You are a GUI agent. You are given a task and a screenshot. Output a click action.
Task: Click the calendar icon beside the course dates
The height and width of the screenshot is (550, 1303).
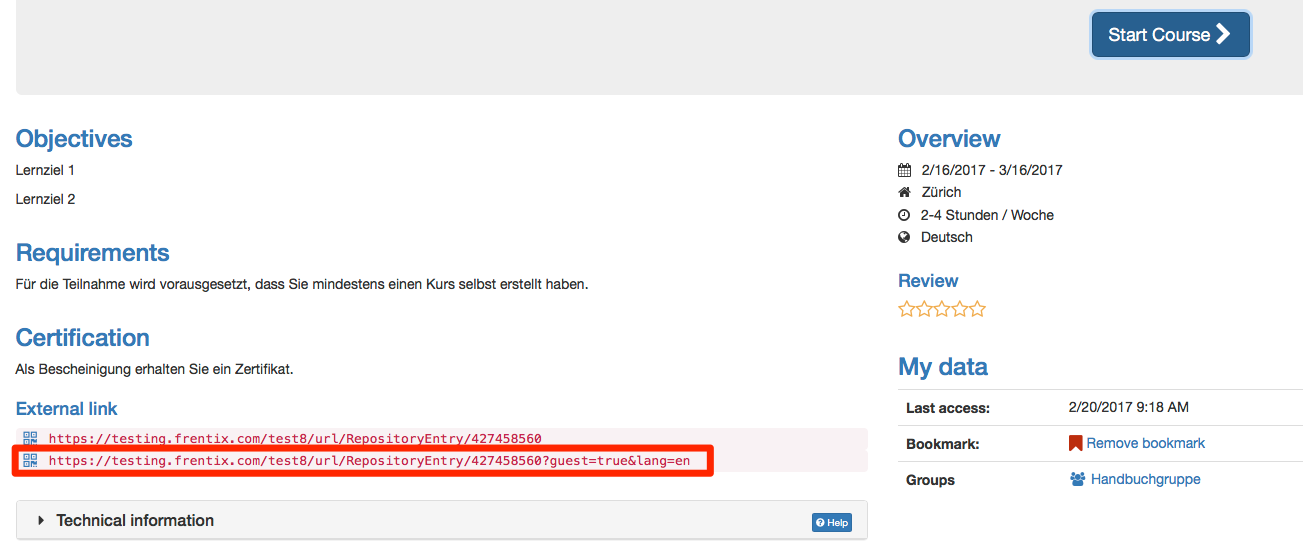(x=904, y=170)
